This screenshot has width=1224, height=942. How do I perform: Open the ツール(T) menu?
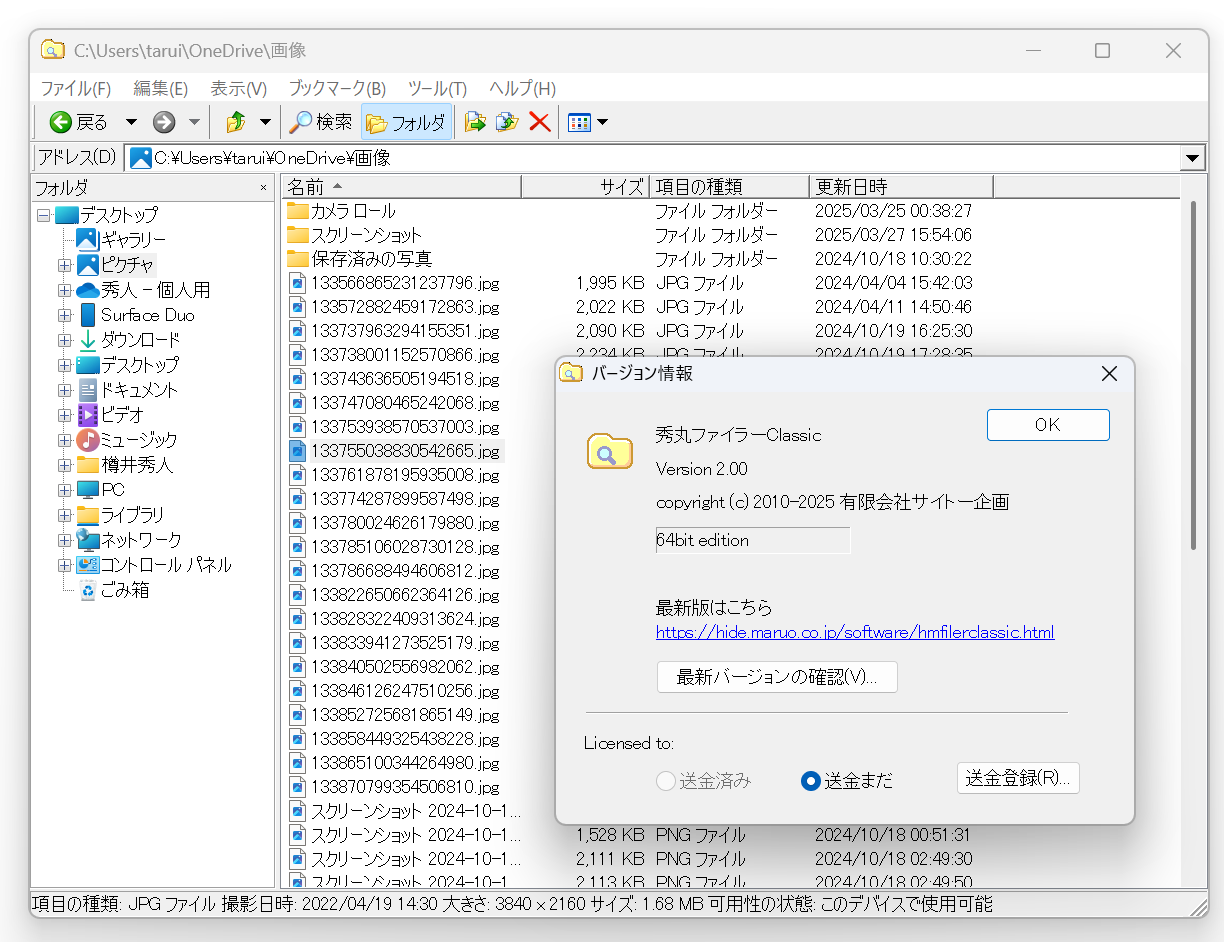tap(437, 88)
